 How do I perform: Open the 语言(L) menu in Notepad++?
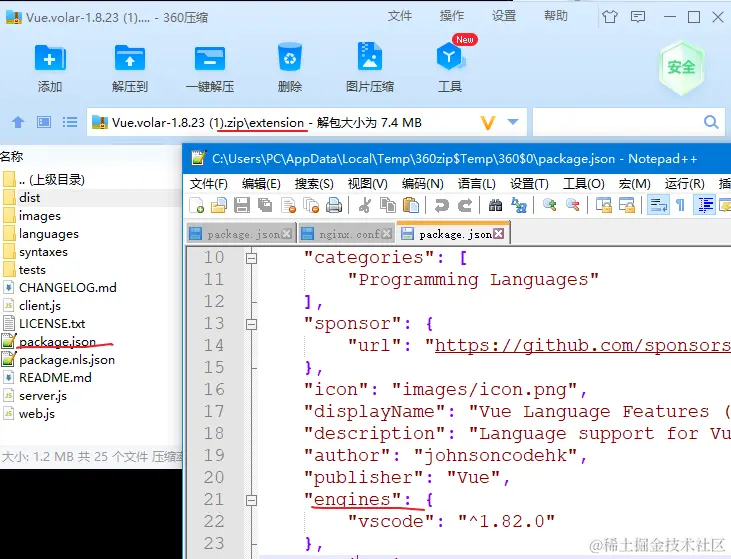[476, 184]
